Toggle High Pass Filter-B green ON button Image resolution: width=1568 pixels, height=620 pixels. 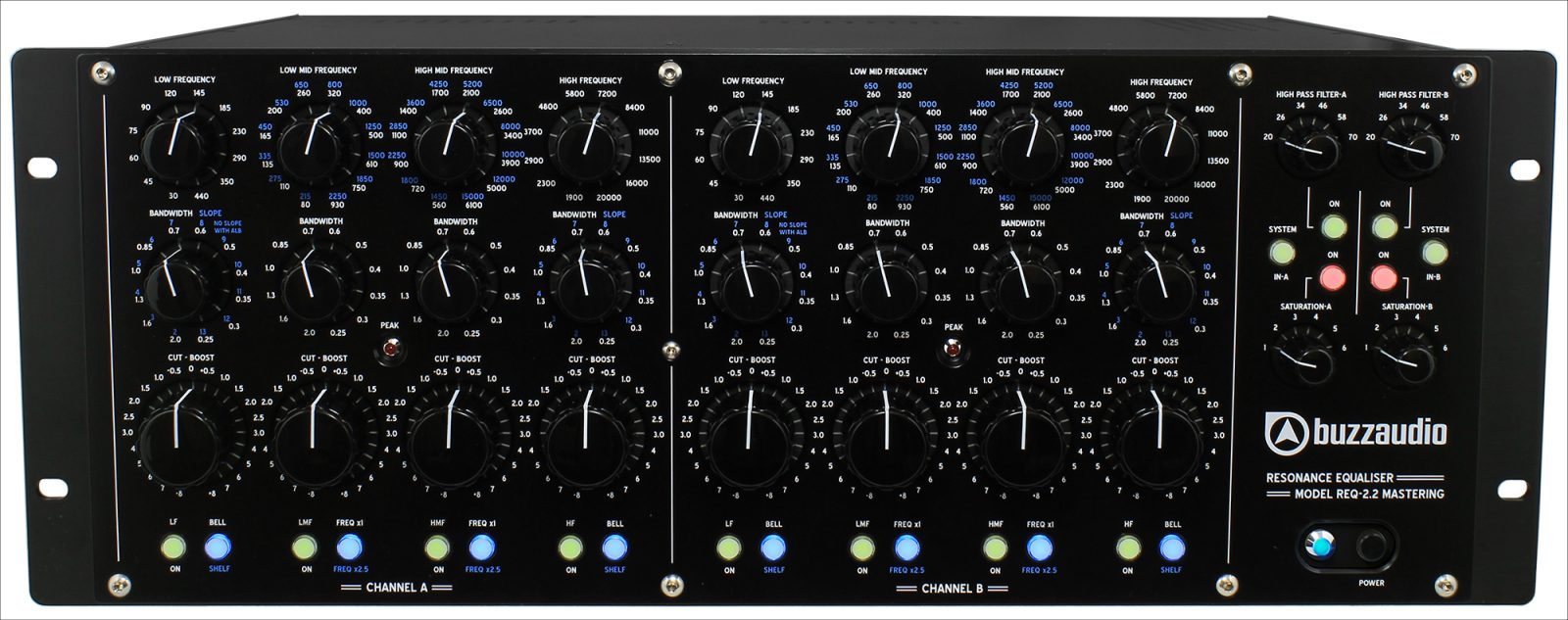coord(1385,228)
